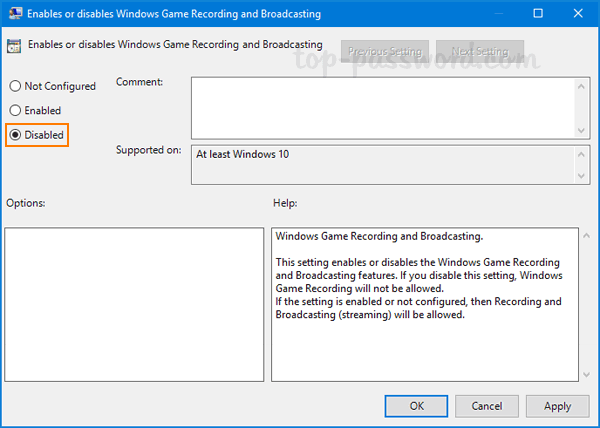Select the Disabled radio button

point(15,134)
